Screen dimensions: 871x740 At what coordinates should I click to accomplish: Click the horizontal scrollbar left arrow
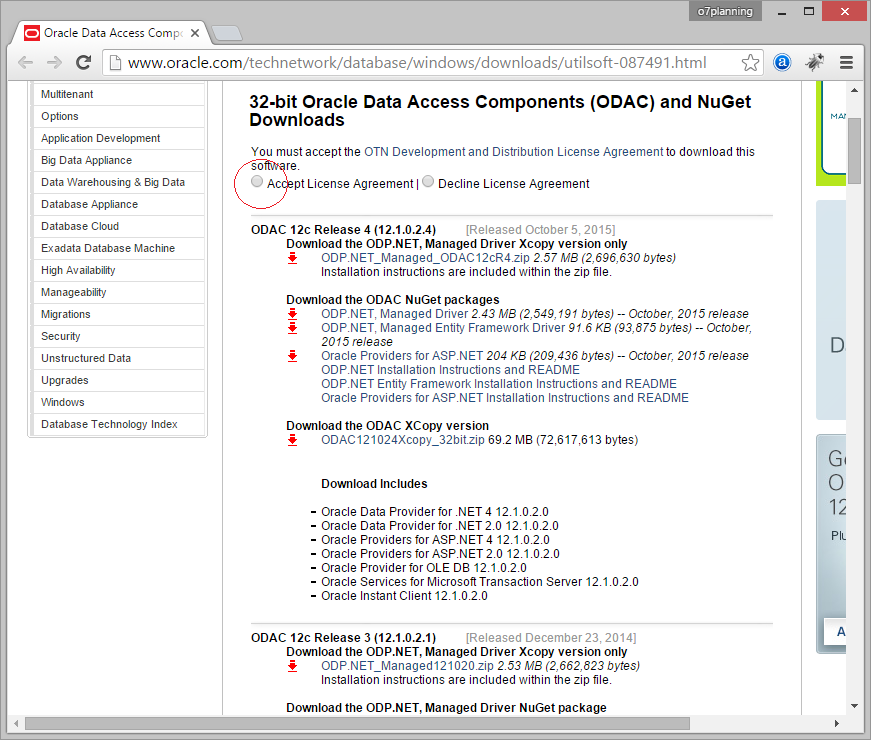pyautogui.click(x=16, y=723)
